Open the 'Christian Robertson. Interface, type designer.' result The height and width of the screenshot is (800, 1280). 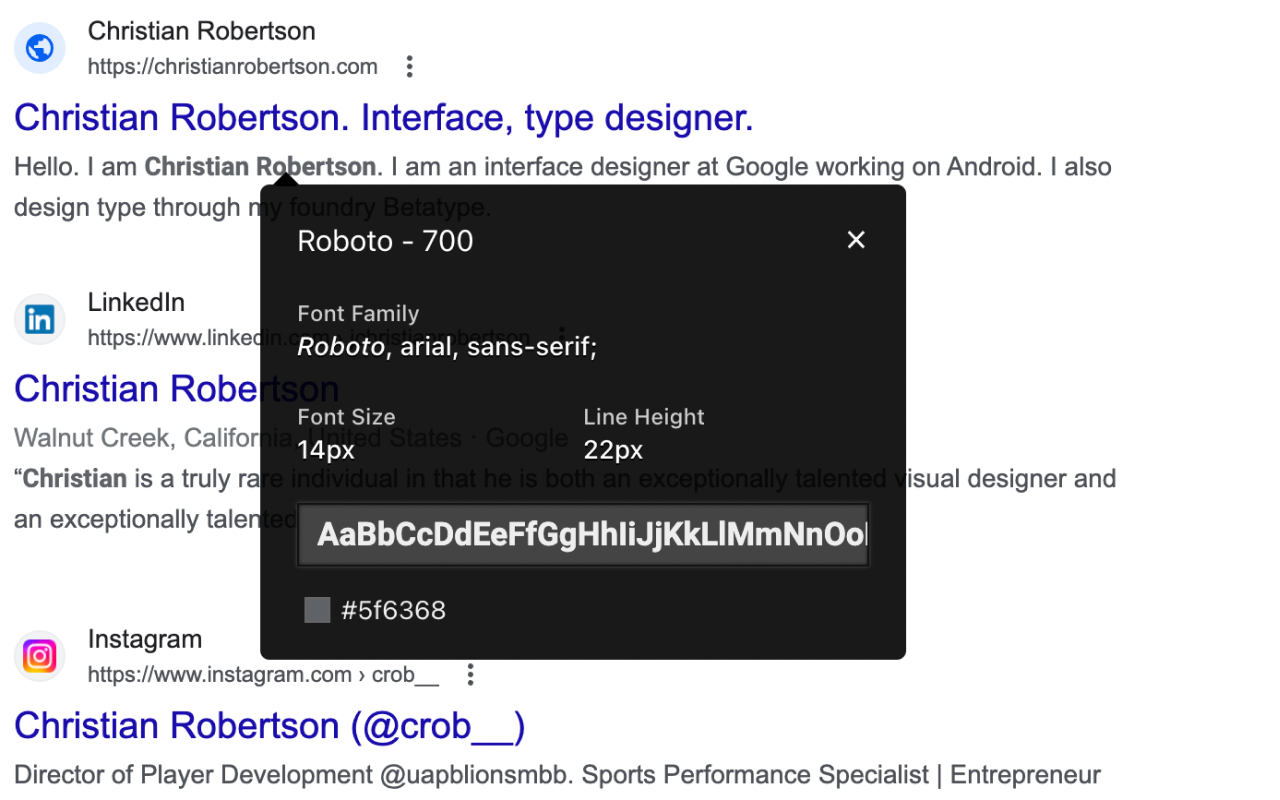[384, 118]
